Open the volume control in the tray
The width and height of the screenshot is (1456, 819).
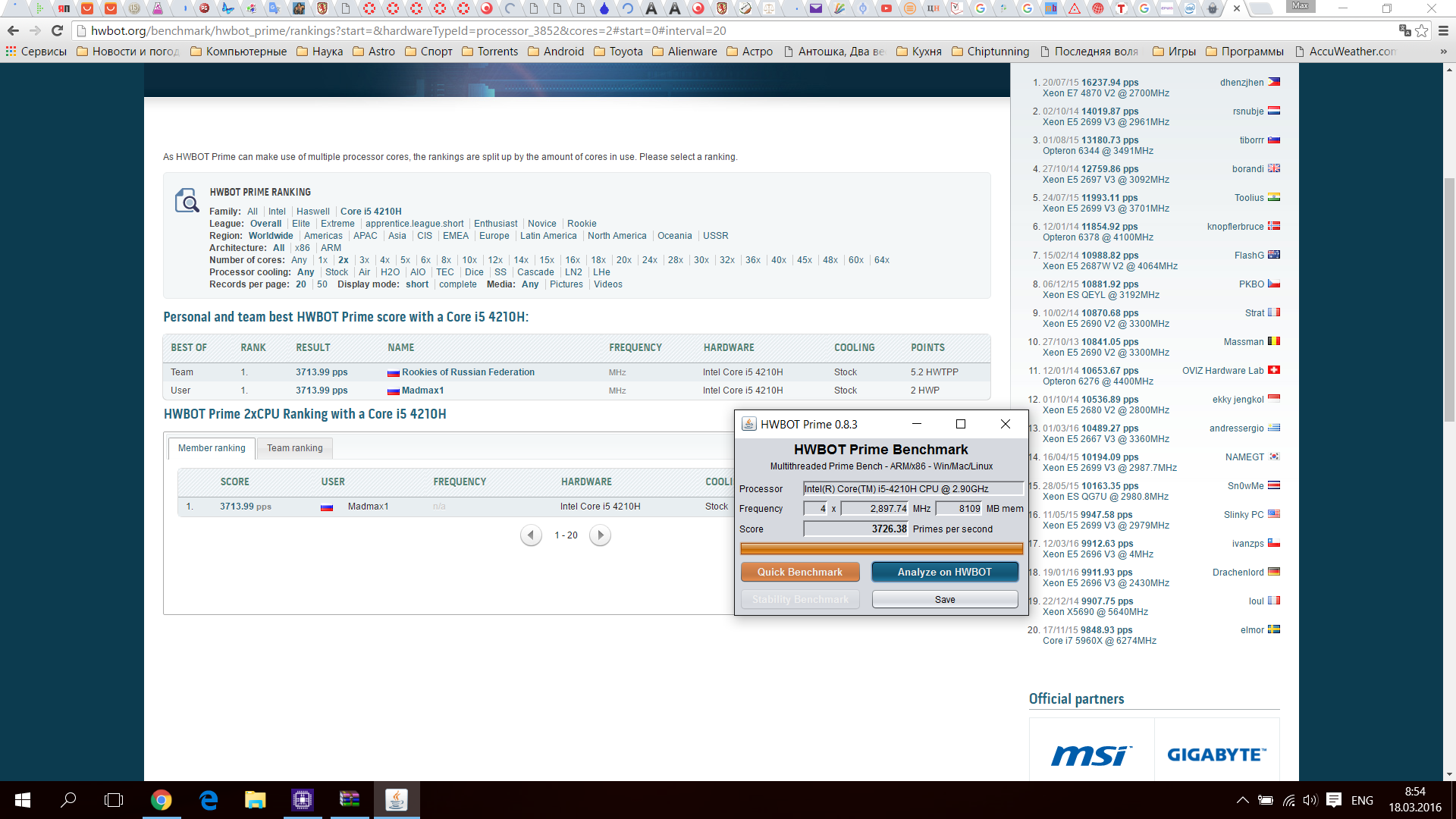1310,800
